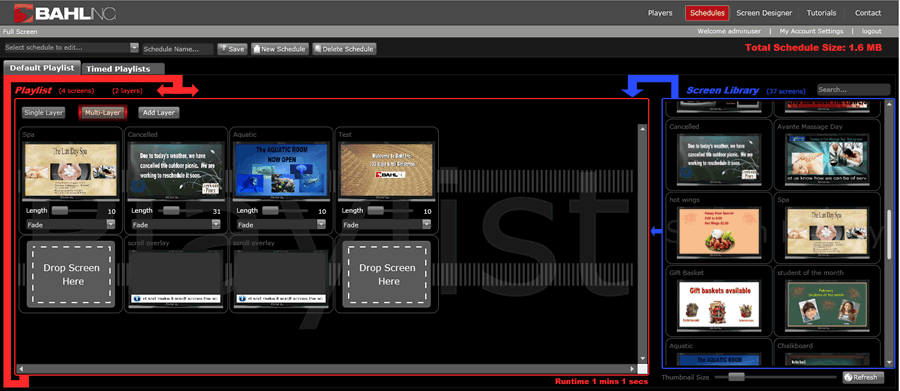Open My Account Settings link
The width and height of the screenshot is (900, 391).
(x=811, y=32)
